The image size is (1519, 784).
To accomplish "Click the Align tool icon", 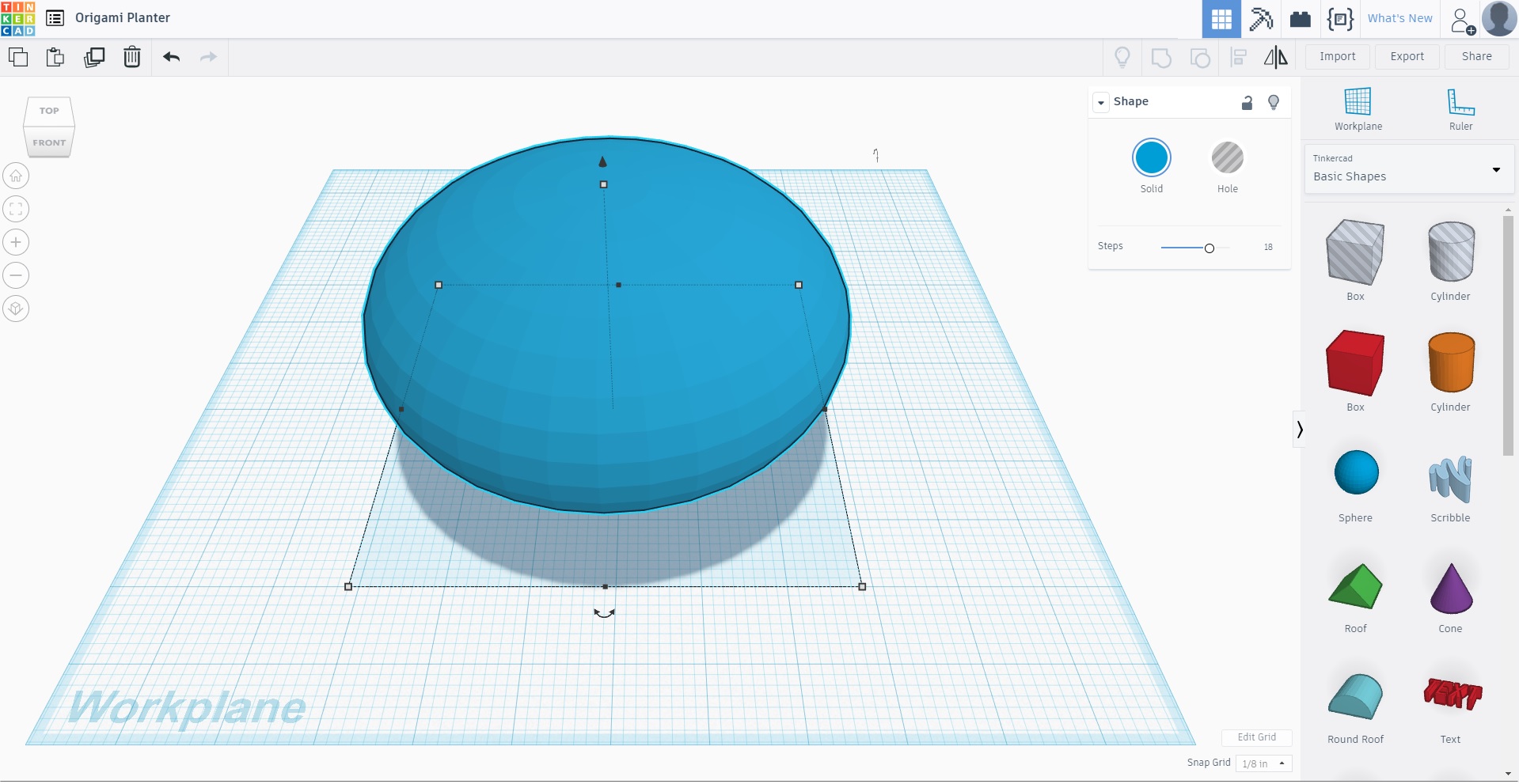I will coord(1238,57).
